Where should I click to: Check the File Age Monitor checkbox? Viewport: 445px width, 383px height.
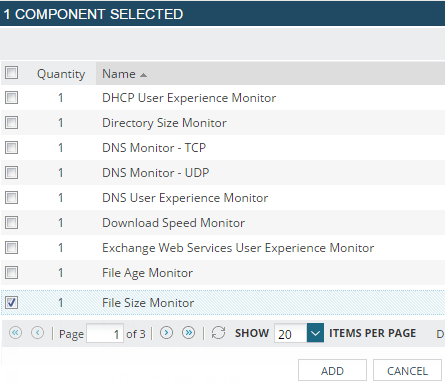click(11, 273)
